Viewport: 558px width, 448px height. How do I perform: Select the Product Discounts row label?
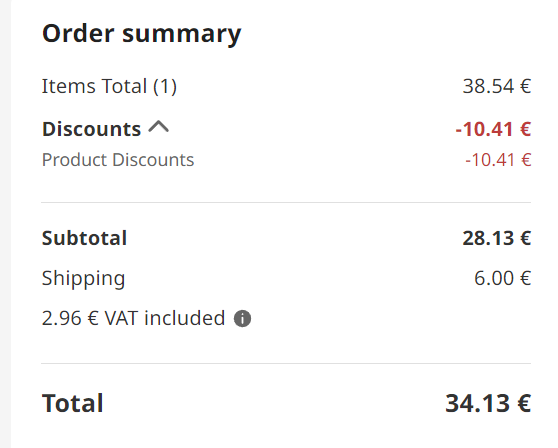(118, 160)
